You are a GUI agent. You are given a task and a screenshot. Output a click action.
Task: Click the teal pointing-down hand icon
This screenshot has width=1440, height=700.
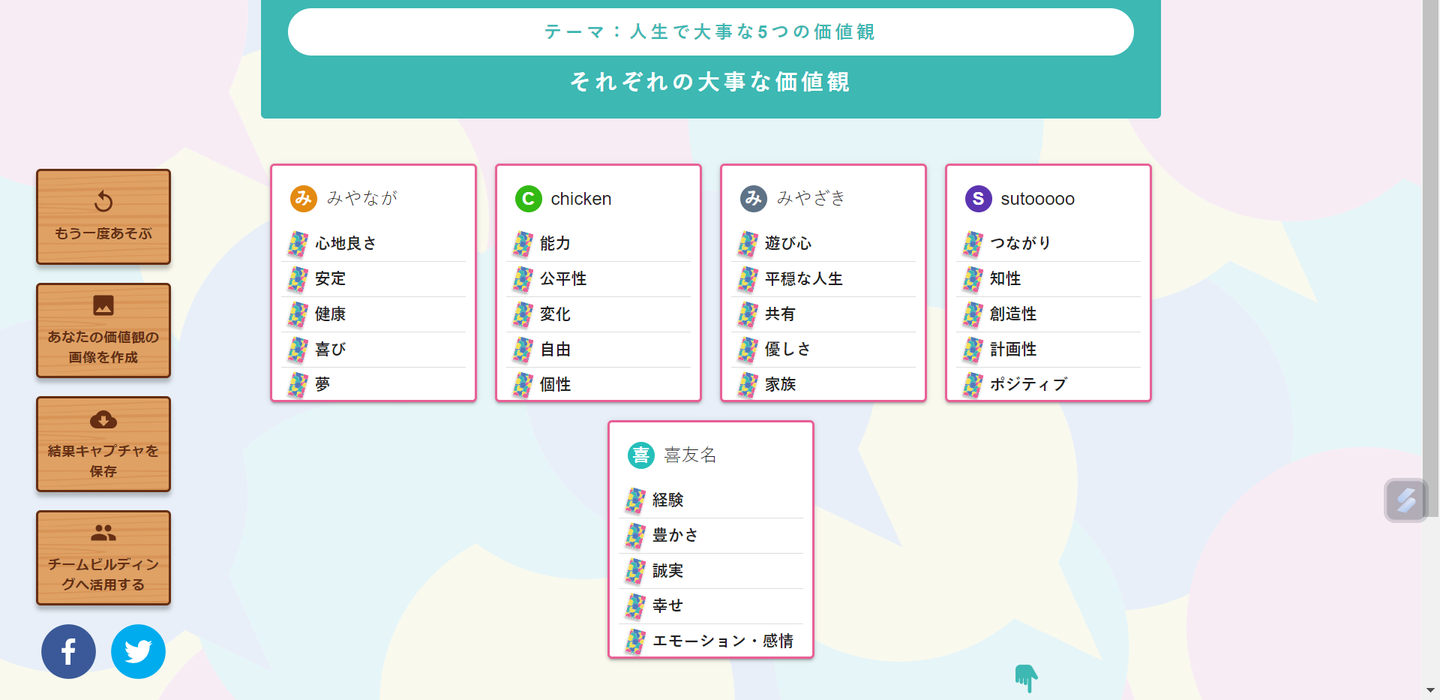point(1026,679)
